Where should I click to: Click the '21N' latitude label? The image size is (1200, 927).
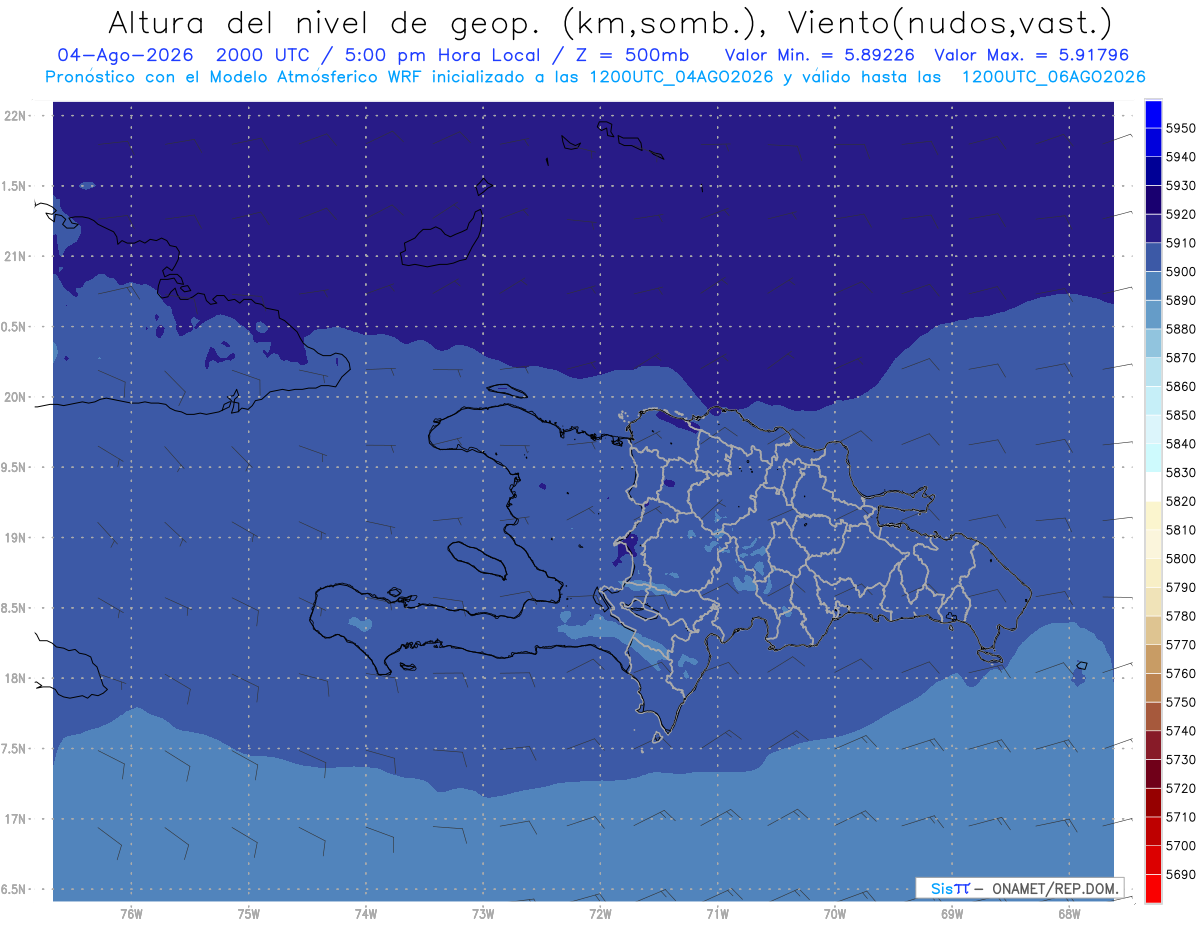click(14, 256)
